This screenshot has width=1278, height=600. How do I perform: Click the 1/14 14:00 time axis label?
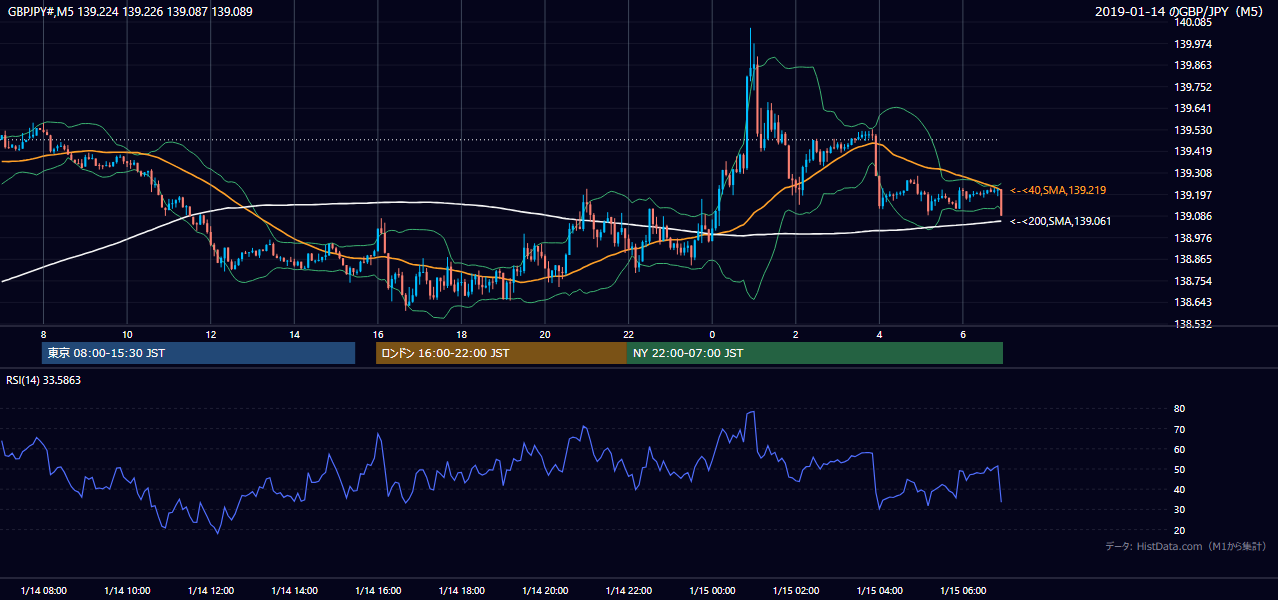[x=294, y=591]
